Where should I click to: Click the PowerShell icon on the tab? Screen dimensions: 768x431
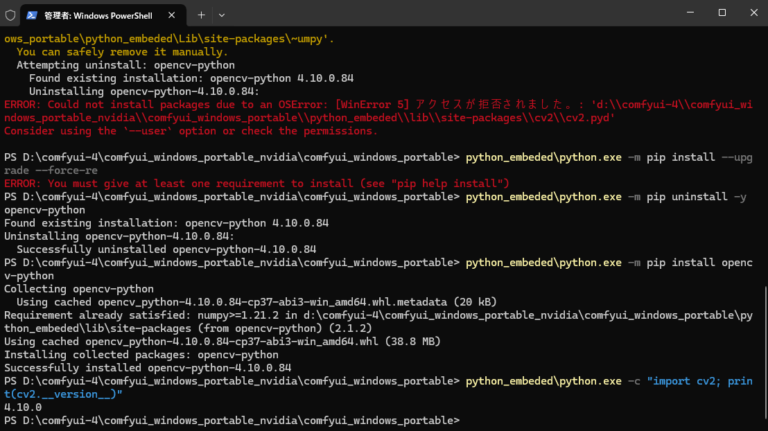32,15
